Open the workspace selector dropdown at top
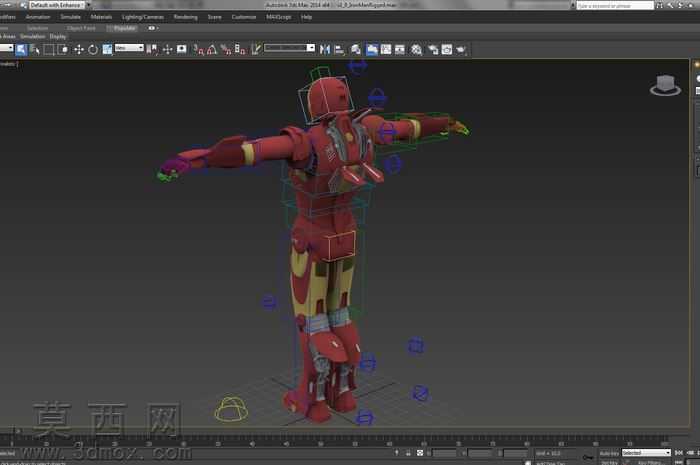700x465 pixels. (x=57, y=5)
